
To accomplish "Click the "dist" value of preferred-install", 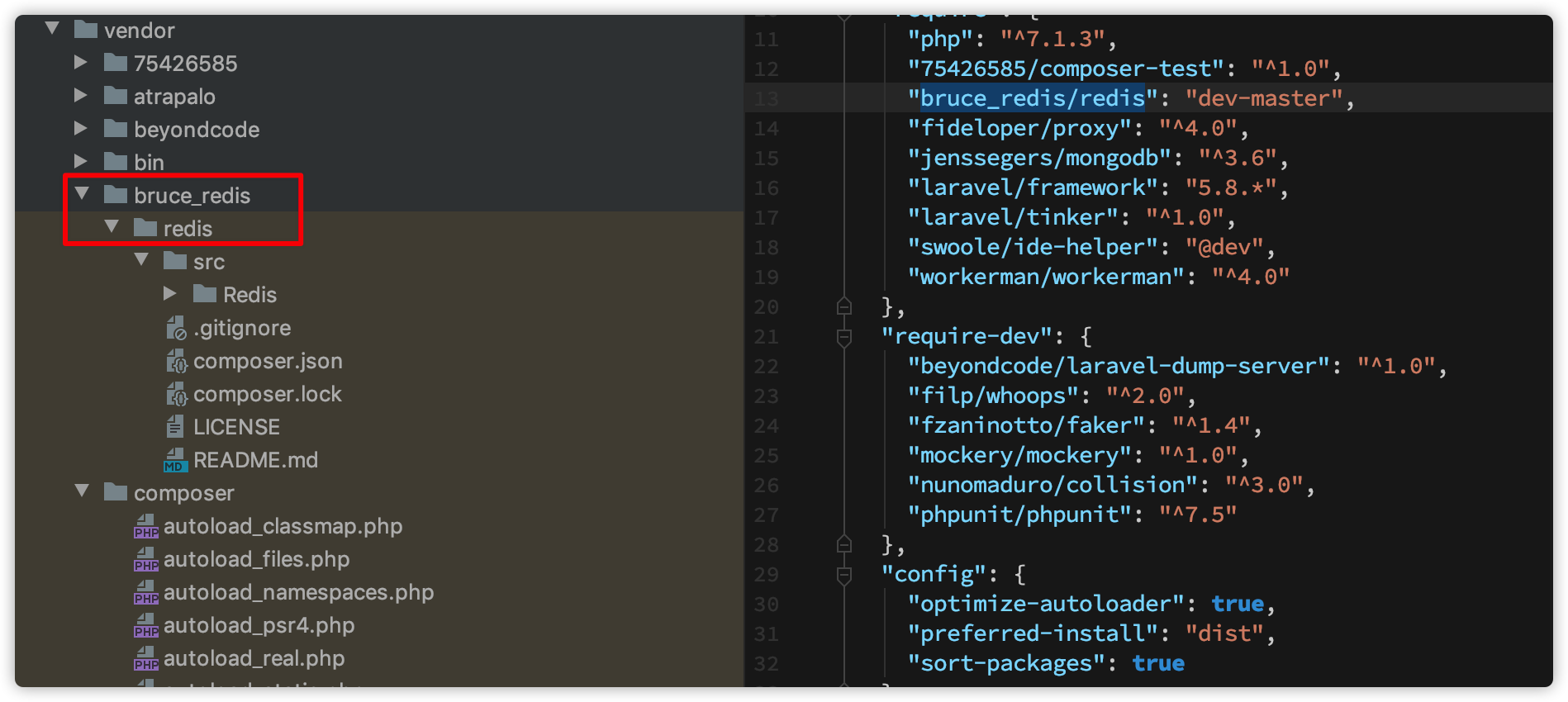I will click(x=1224, y=633).
